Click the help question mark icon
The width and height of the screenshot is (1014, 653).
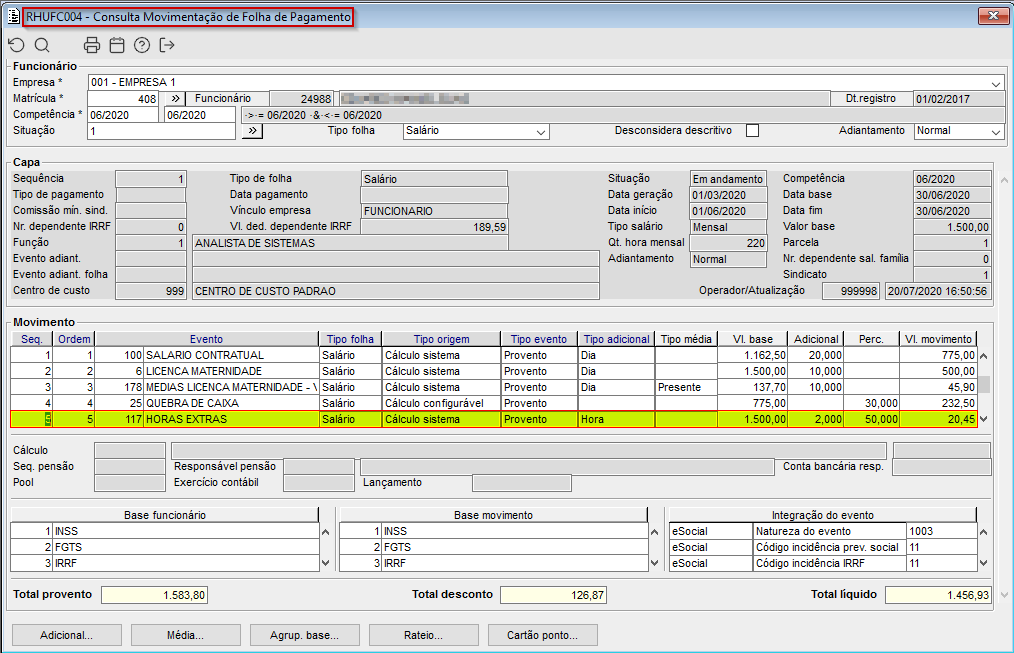coord(142,45)
